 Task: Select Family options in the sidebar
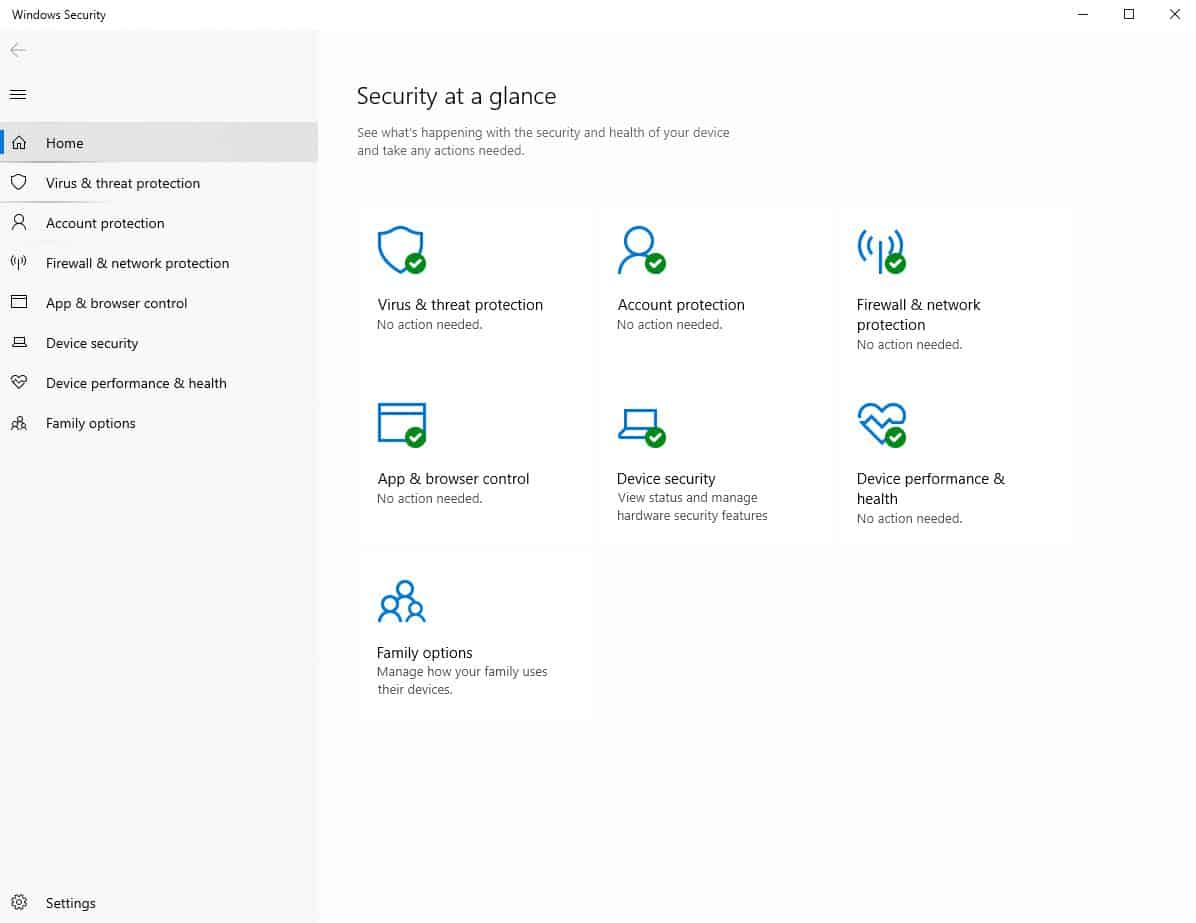[x=159, y=423]
